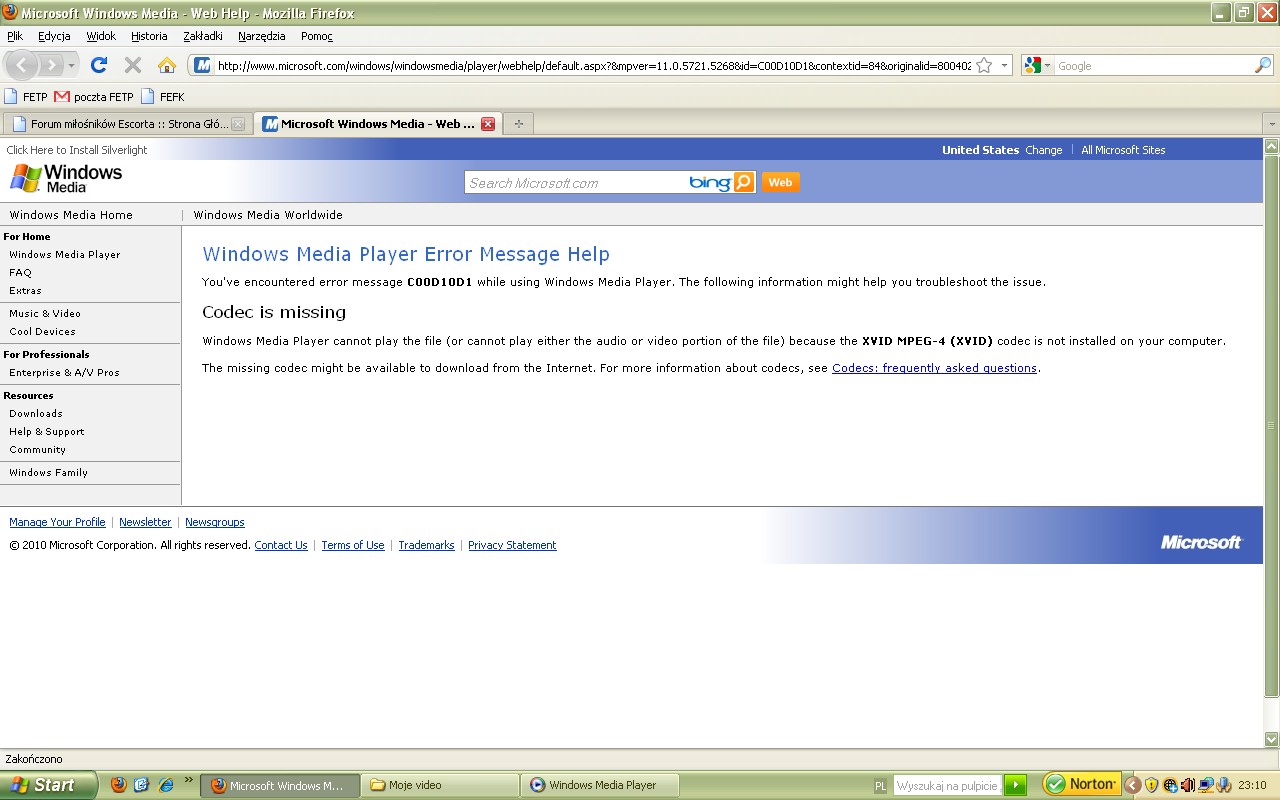
Task: Open Codecs: frequently asked questions link
Action: (x=934, y=368)
